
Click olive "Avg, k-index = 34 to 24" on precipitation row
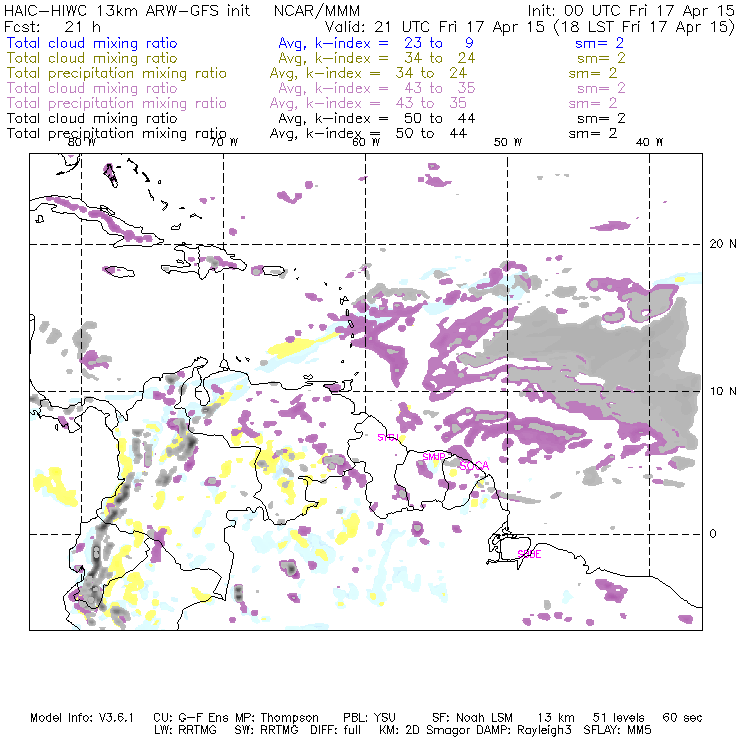point(368,73)
